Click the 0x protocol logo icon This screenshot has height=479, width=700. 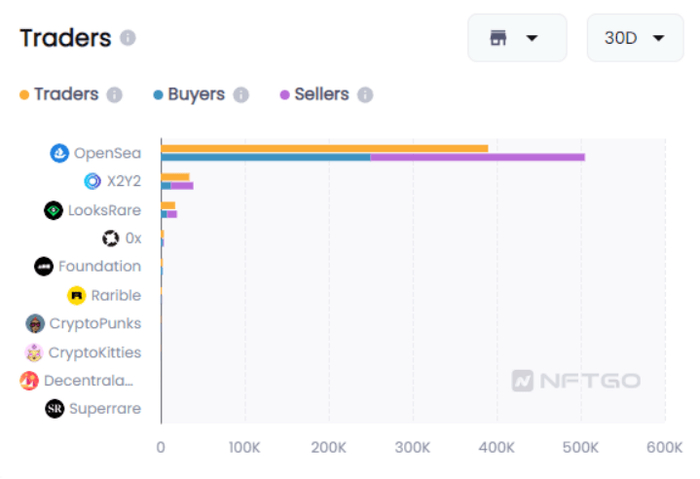tap(111, 238)
